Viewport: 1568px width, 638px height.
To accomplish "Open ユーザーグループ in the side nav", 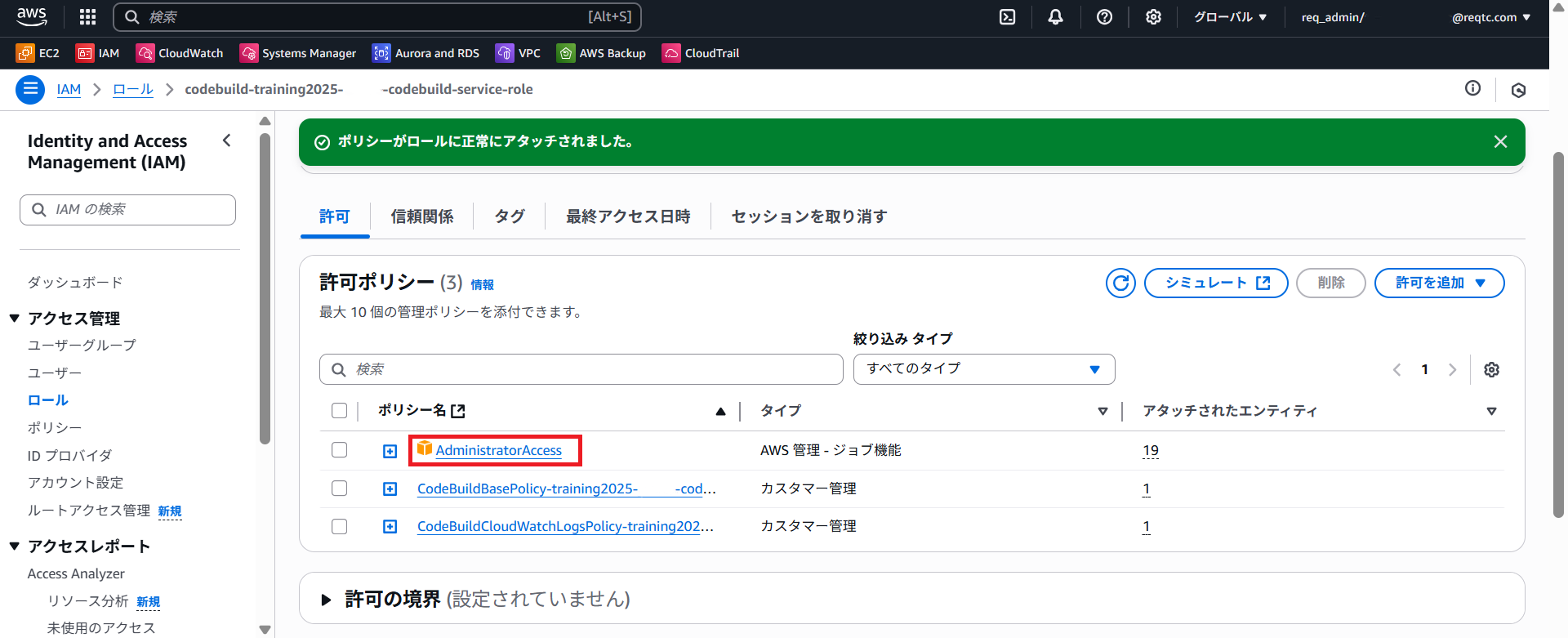I will coord(82,345).
